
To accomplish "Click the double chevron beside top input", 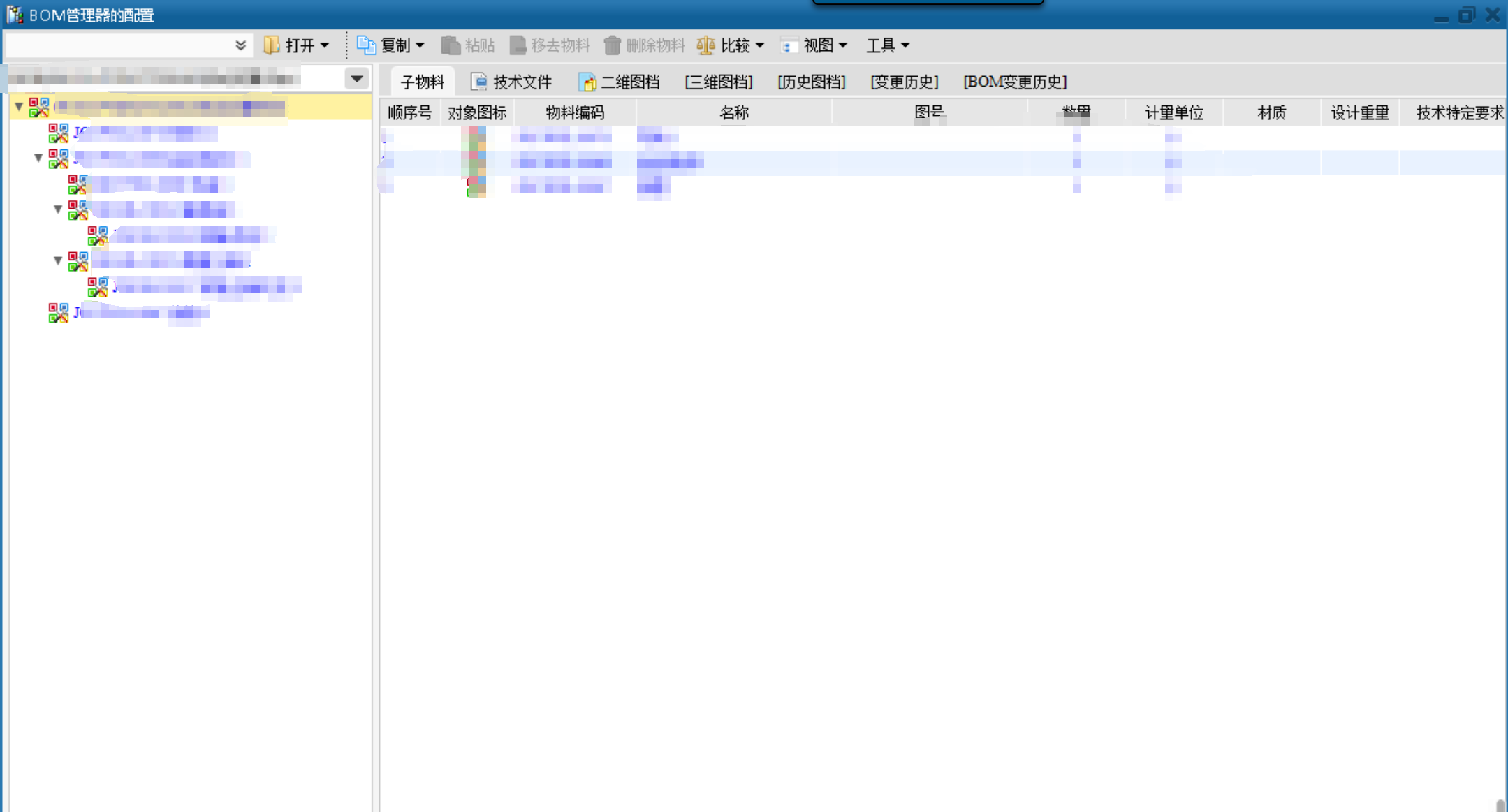I will coord(240,45).
